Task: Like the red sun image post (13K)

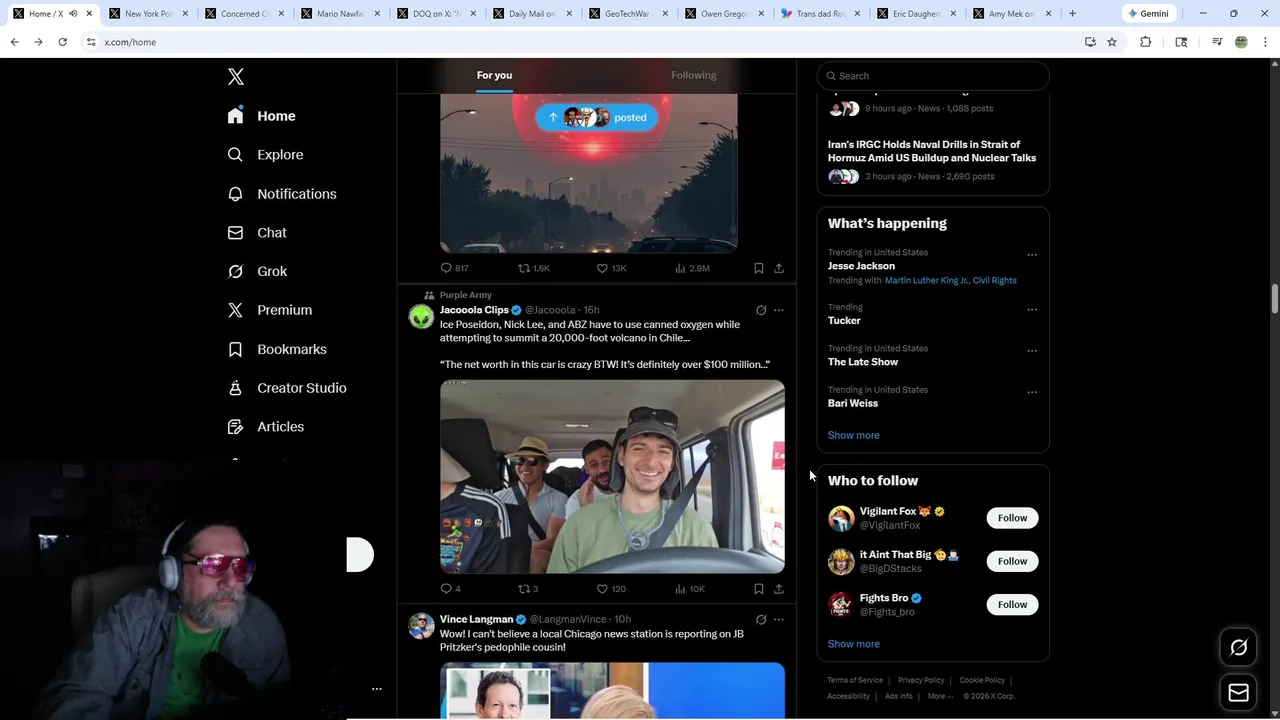Action: [x=611, y=268]
